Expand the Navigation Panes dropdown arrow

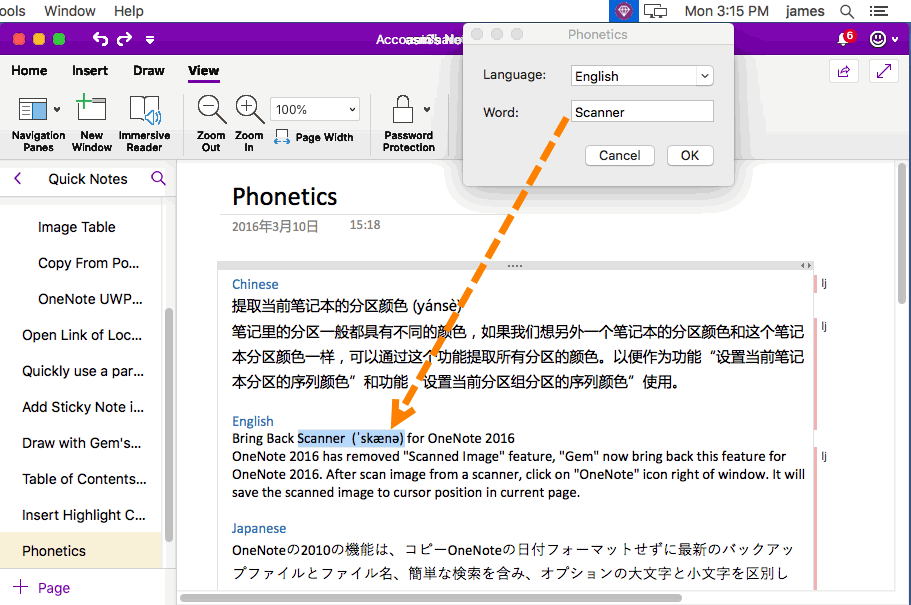tap(57, 109)
